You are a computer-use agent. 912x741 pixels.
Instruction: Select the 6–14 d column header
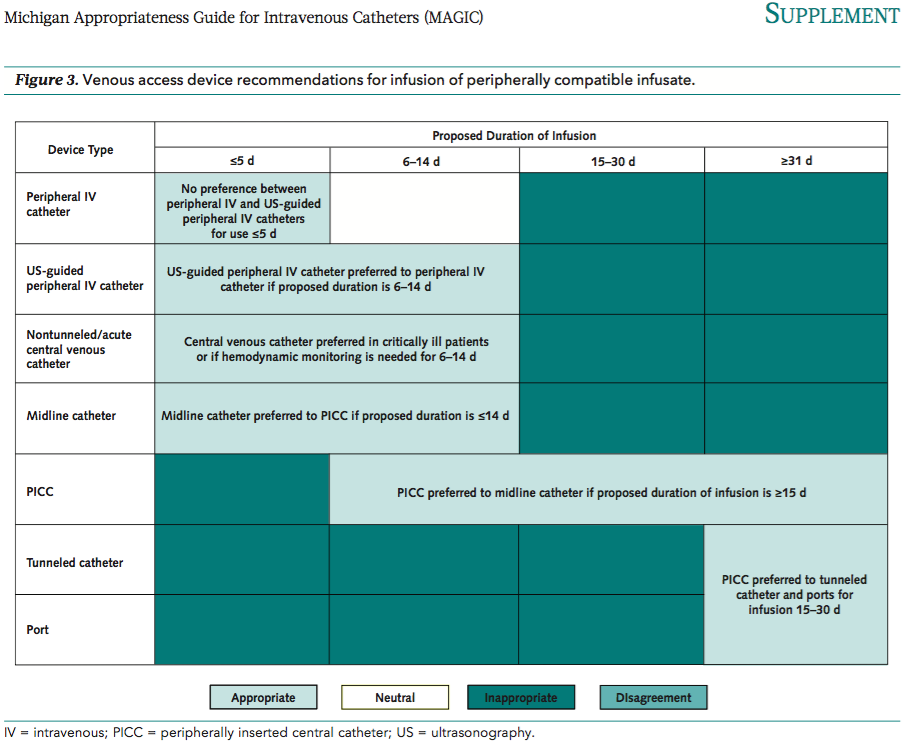(423, 161)
